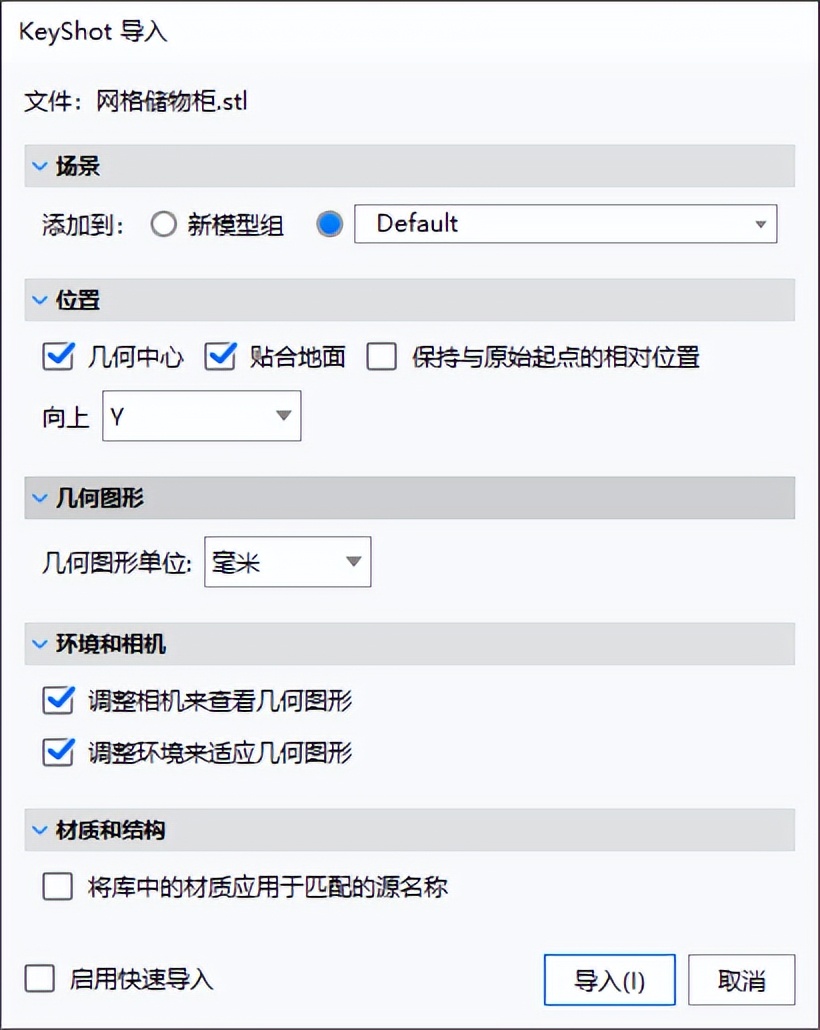Disable 调整环境来适应几何图形 option
This screenshot has height=1030, width=820.
coord(57,753)
